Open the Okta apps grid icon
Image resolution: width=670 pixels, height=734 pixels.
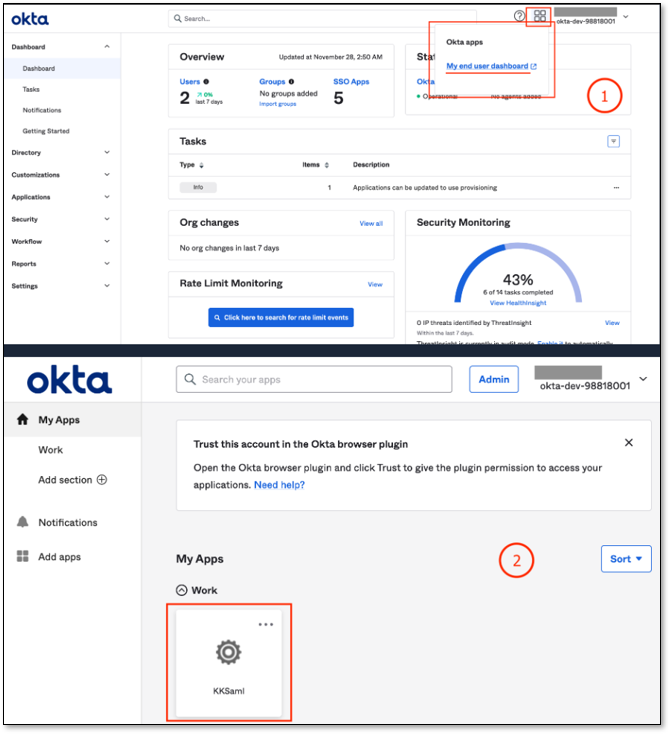pos(539,16)
